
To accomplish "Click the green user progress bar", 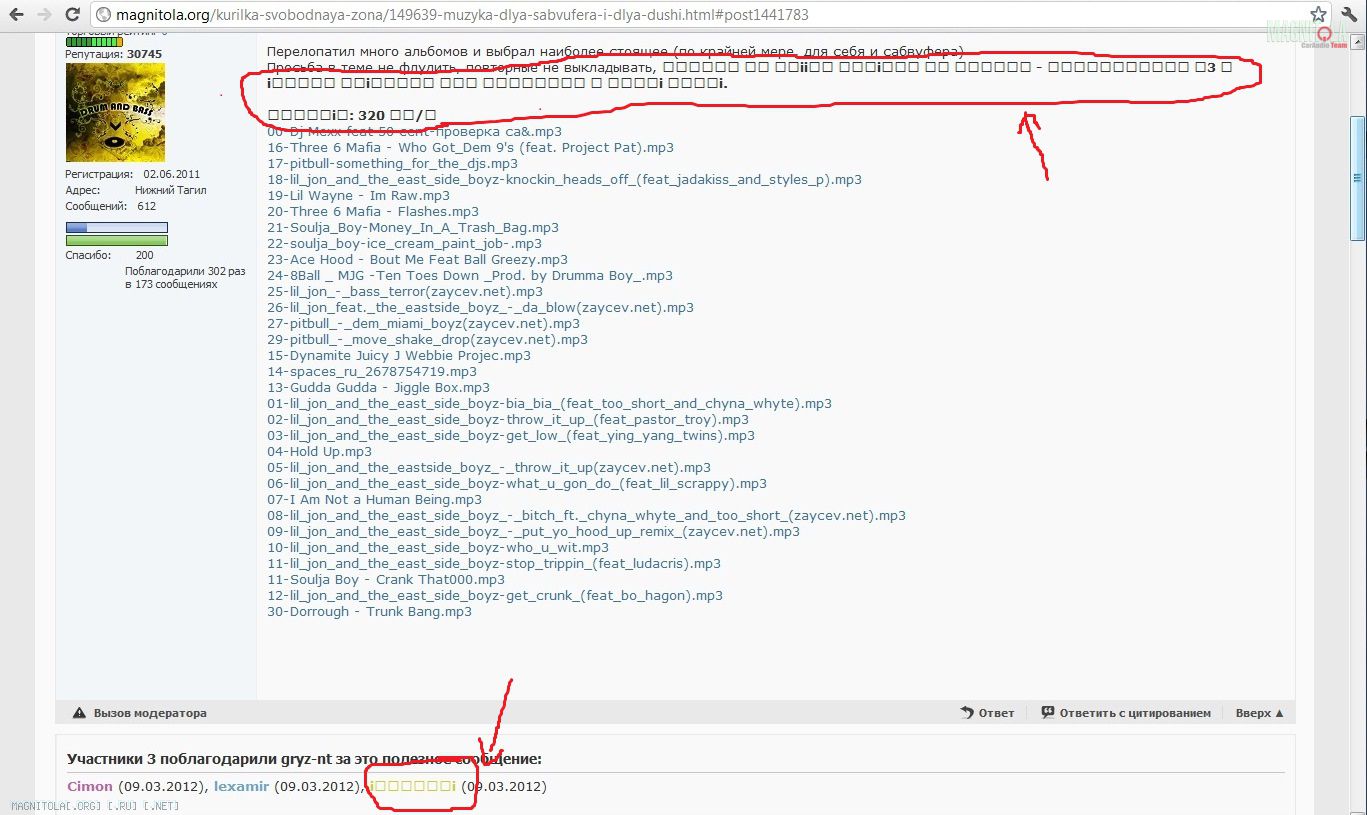I will click(116, 241).
